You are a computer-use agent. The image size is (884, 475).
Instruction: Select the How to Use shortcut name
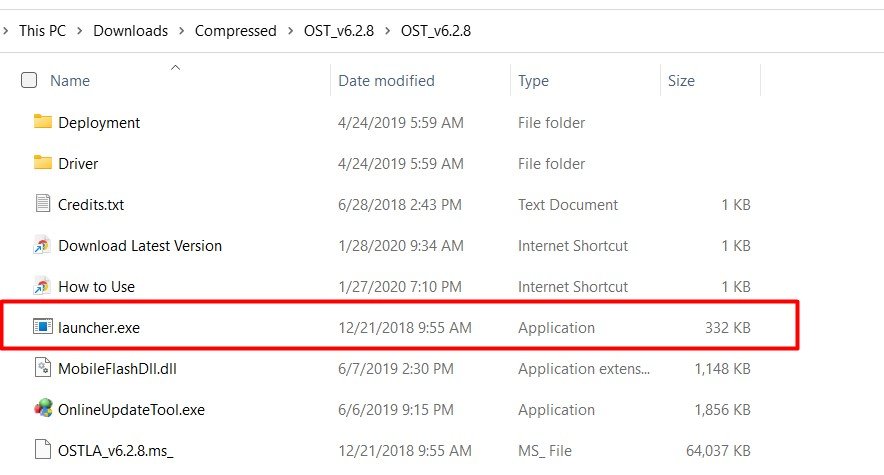(96, 287)
